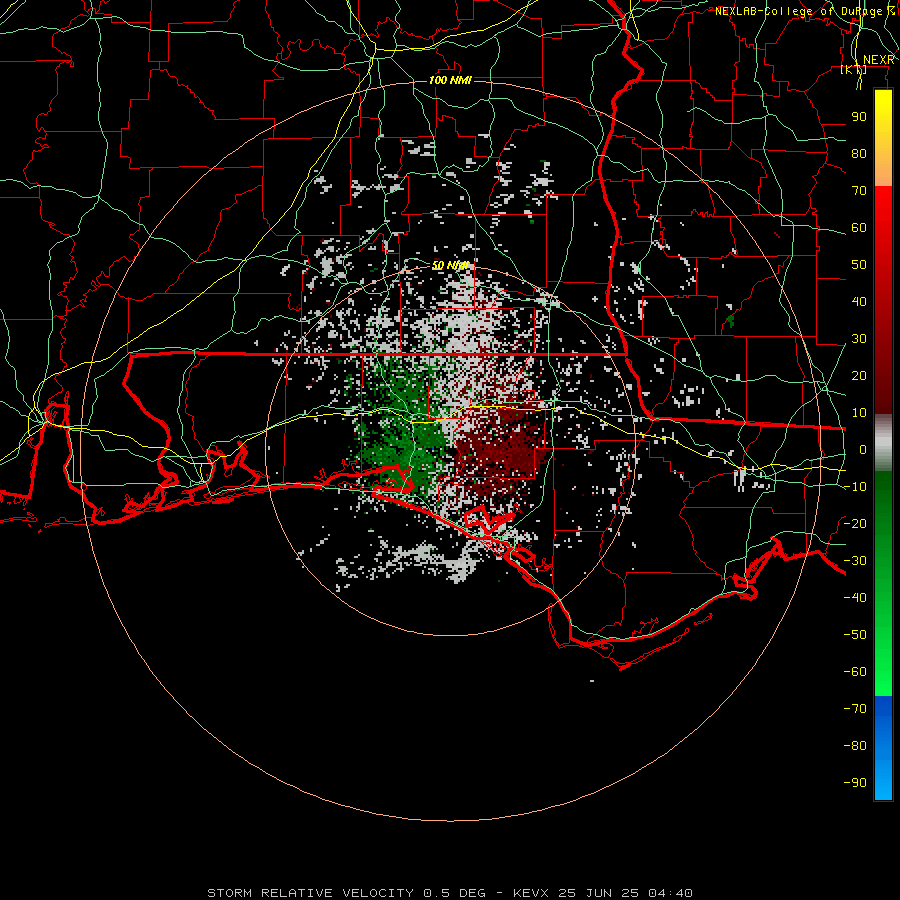Click the dark green segment of color bar
This screenshot has width=900, height=900.
(883, 505)
